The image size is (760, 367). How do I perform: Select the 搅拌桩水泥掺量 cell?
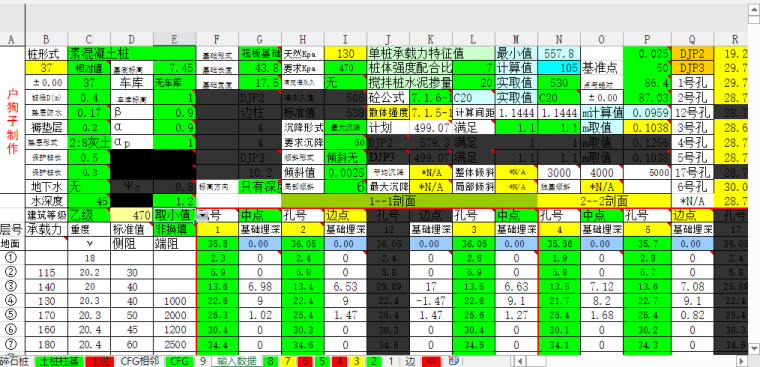[410, 82]
